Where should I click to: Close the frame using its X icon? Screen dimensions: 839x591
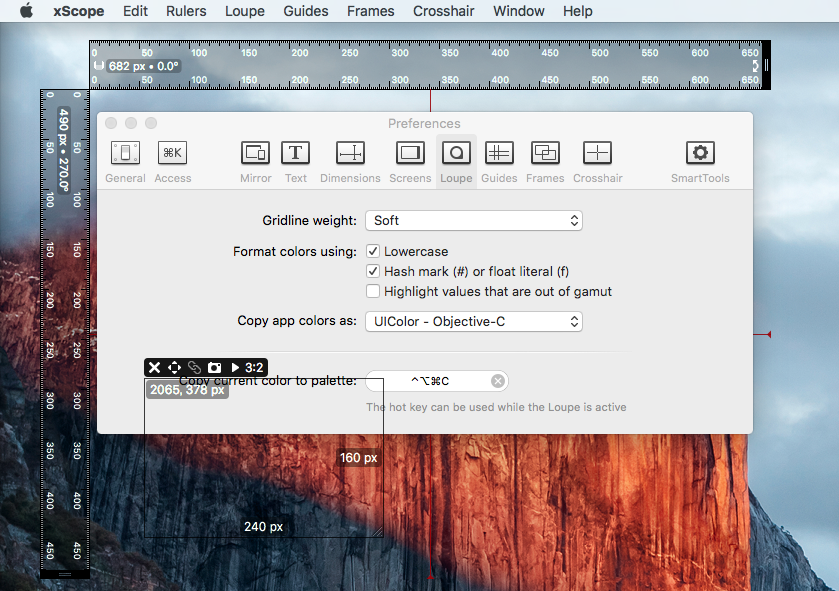point(154,367)
